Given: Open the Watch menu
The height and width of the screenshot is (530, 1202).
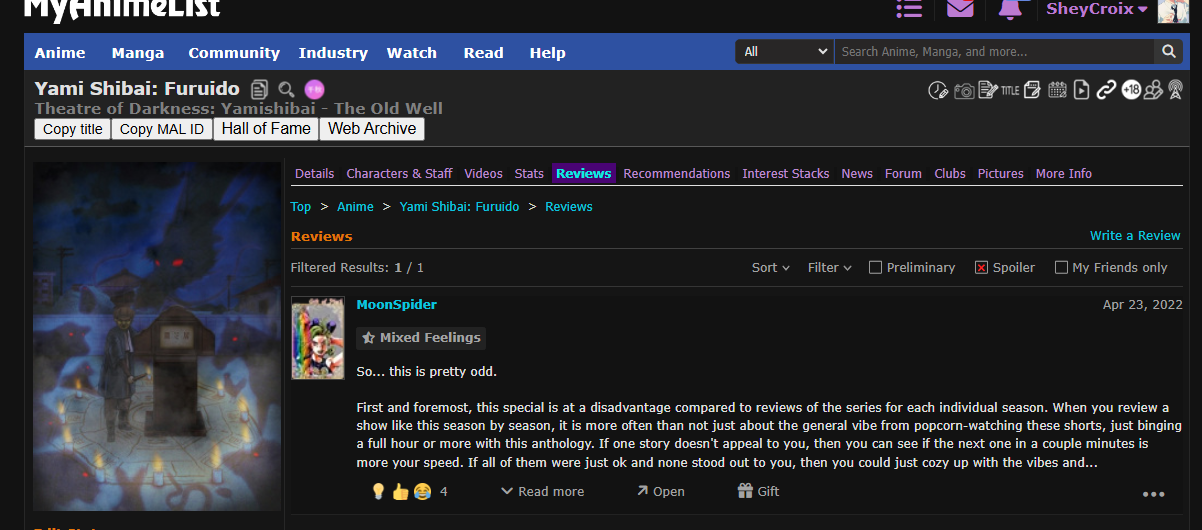Looking at the screenshot, I should tap(412, 53).
